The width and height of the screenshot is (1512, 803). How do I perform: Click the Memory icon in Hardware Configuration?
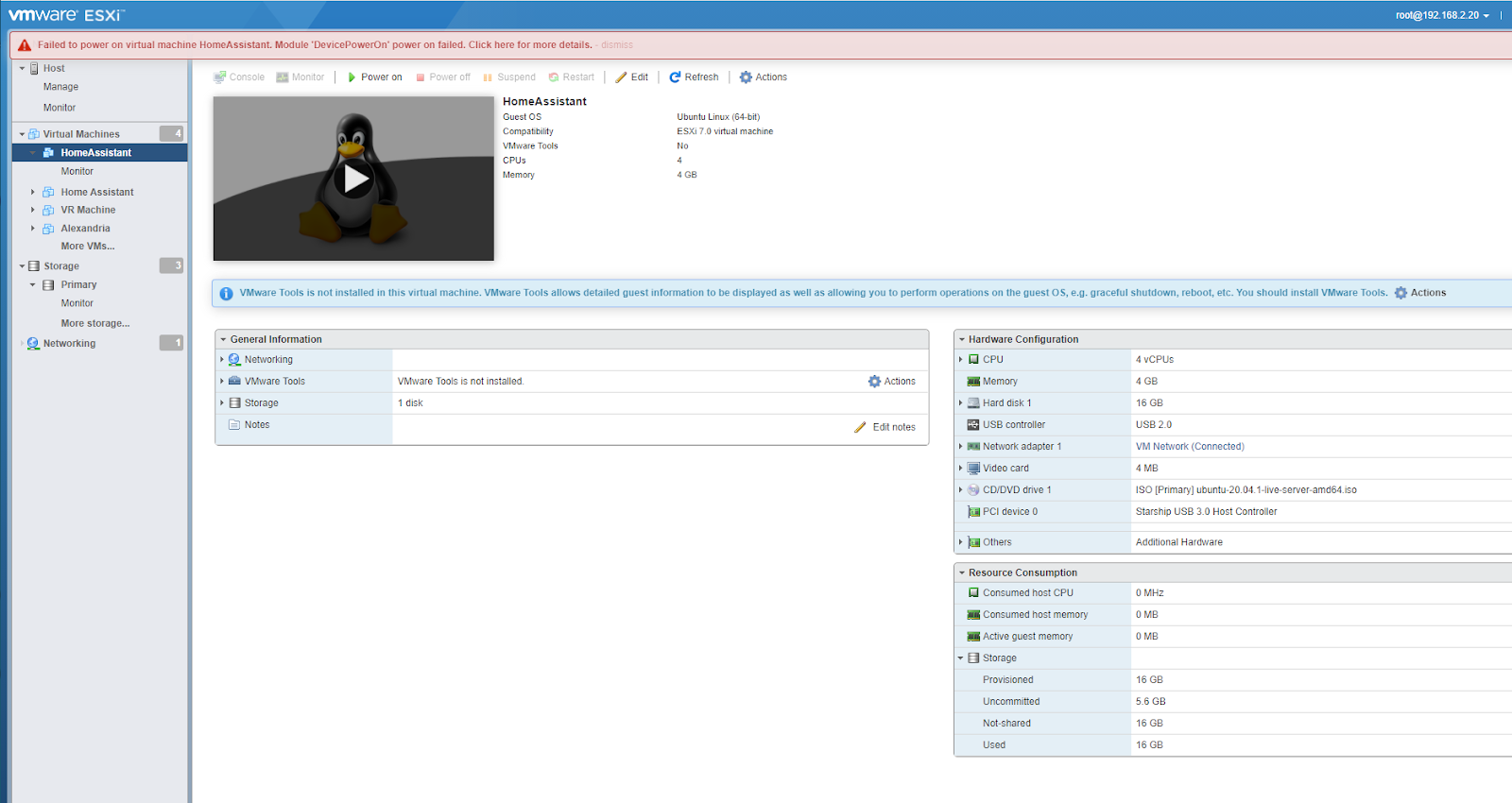(973, 382)
